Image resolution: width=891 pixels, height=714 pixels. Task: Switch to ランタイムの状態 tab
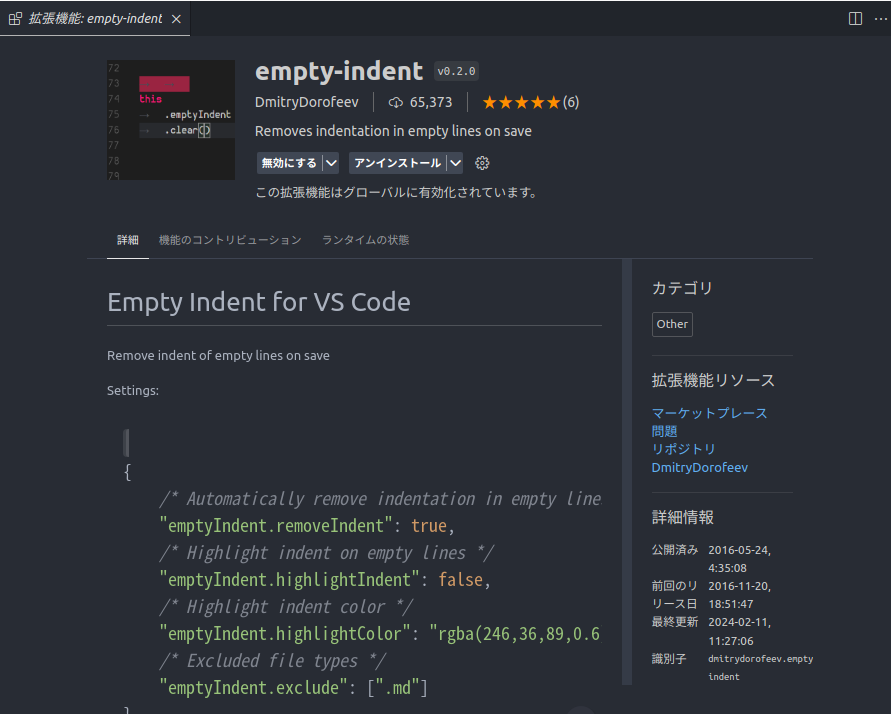(365, 240)
